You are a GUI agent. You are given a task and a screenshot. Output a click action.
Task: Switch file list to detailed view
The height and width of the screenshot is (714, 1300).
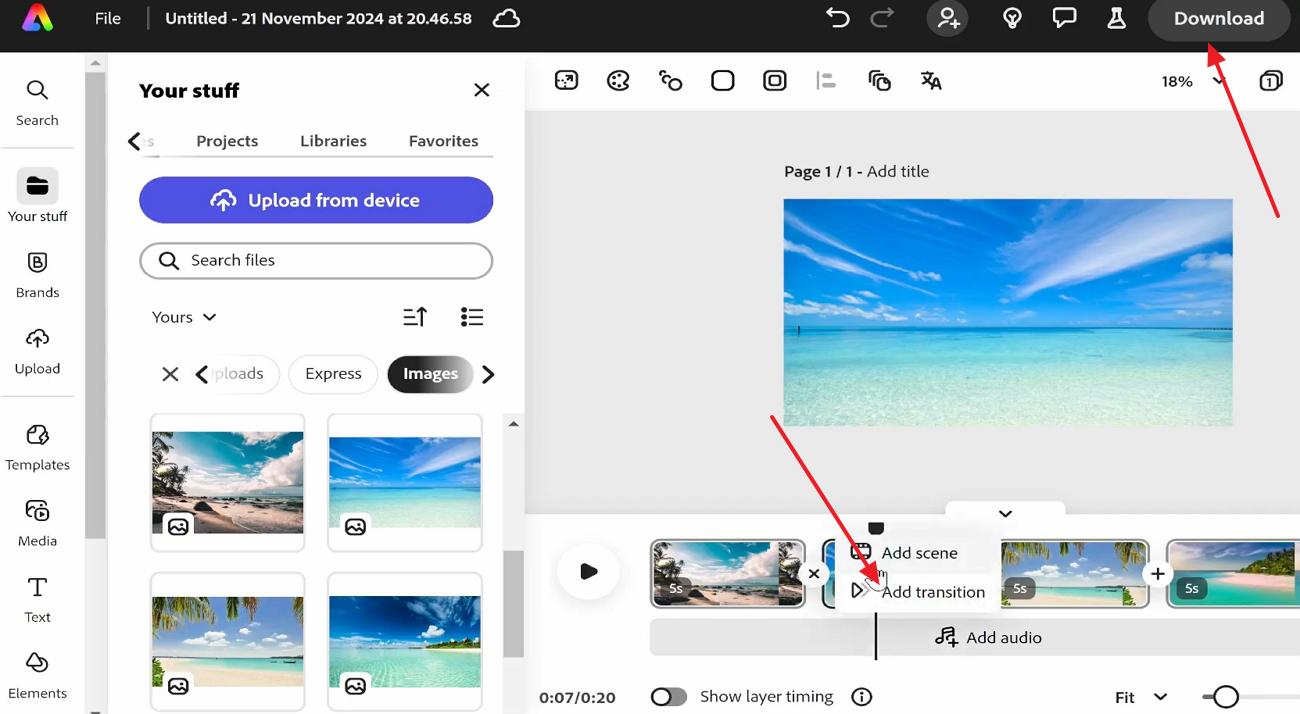472,316
